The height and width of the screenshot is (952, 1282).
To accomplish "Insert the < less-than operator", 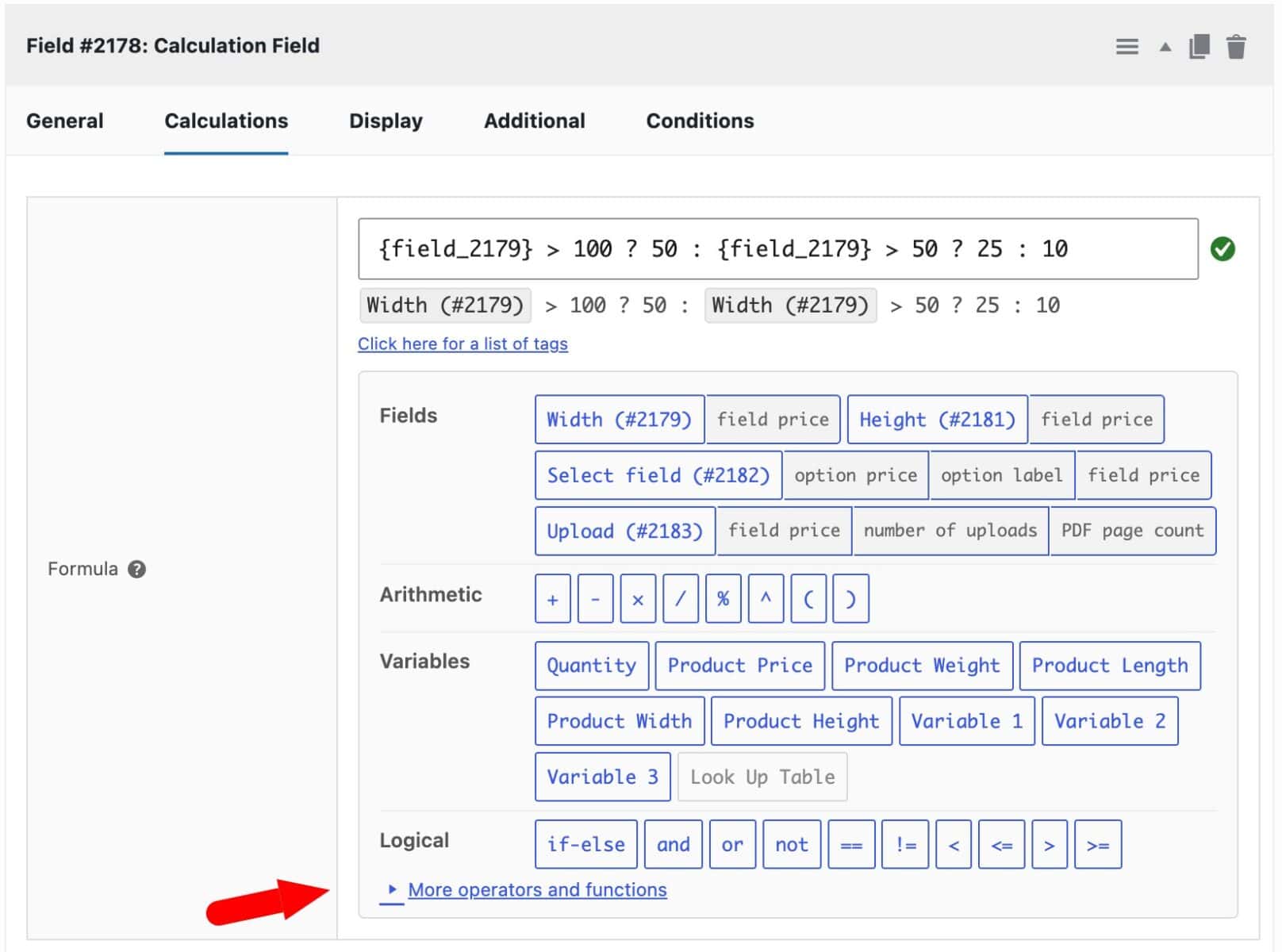I will tap(954, 845).
